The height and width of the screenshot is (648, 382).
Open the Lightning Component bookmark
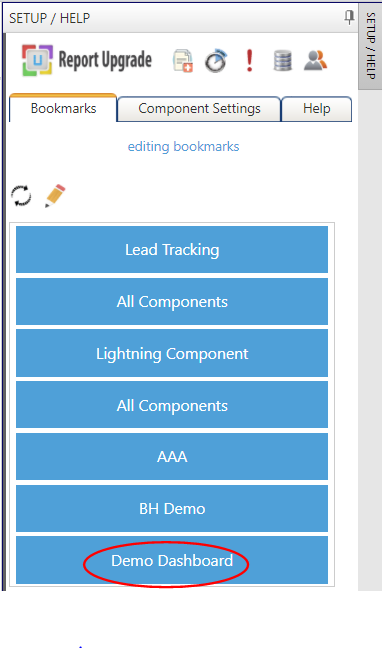(x=172, y=354)
